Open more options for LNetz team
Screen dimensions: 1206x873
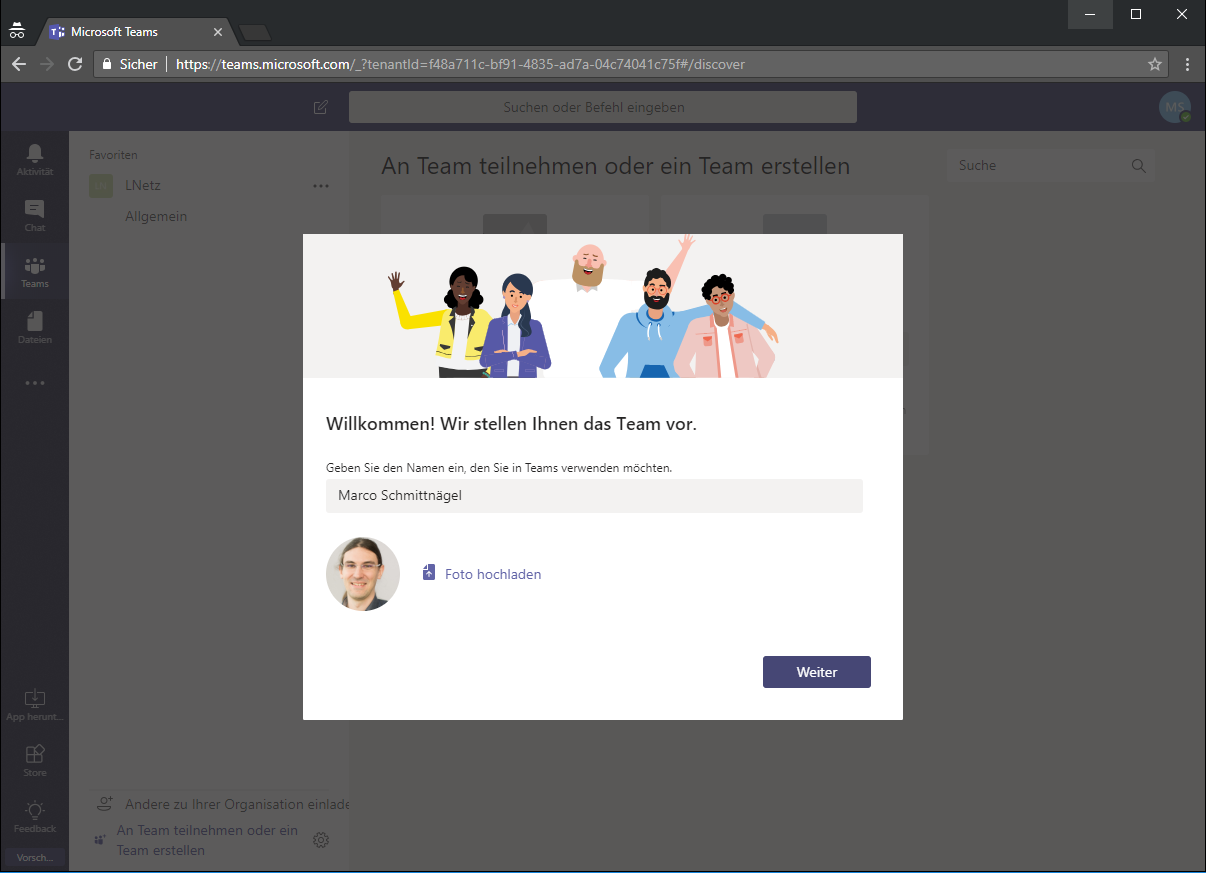pos(321,185)
